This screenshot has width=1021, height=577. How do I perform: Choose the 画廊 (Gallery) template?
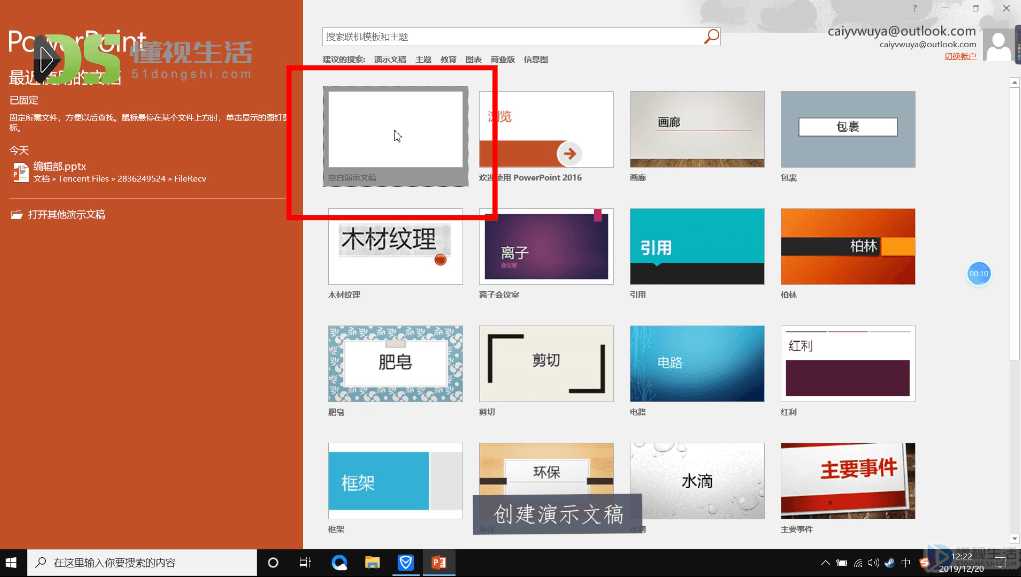tap(697, 130)
